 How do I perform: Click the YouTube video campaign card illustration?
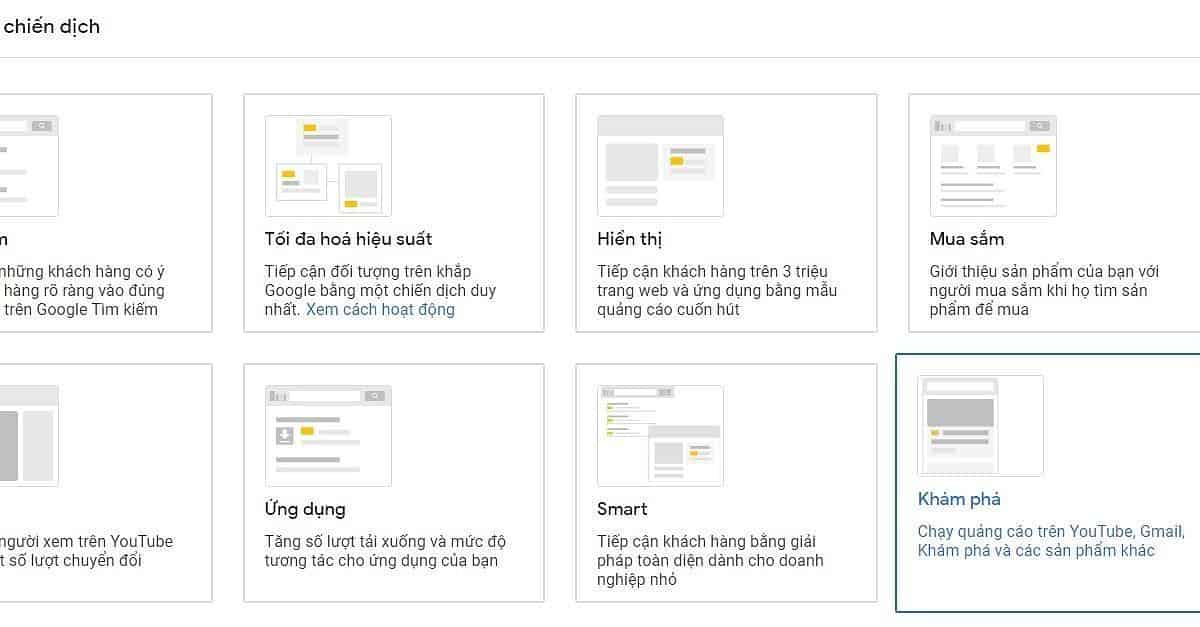coord(29,436)
